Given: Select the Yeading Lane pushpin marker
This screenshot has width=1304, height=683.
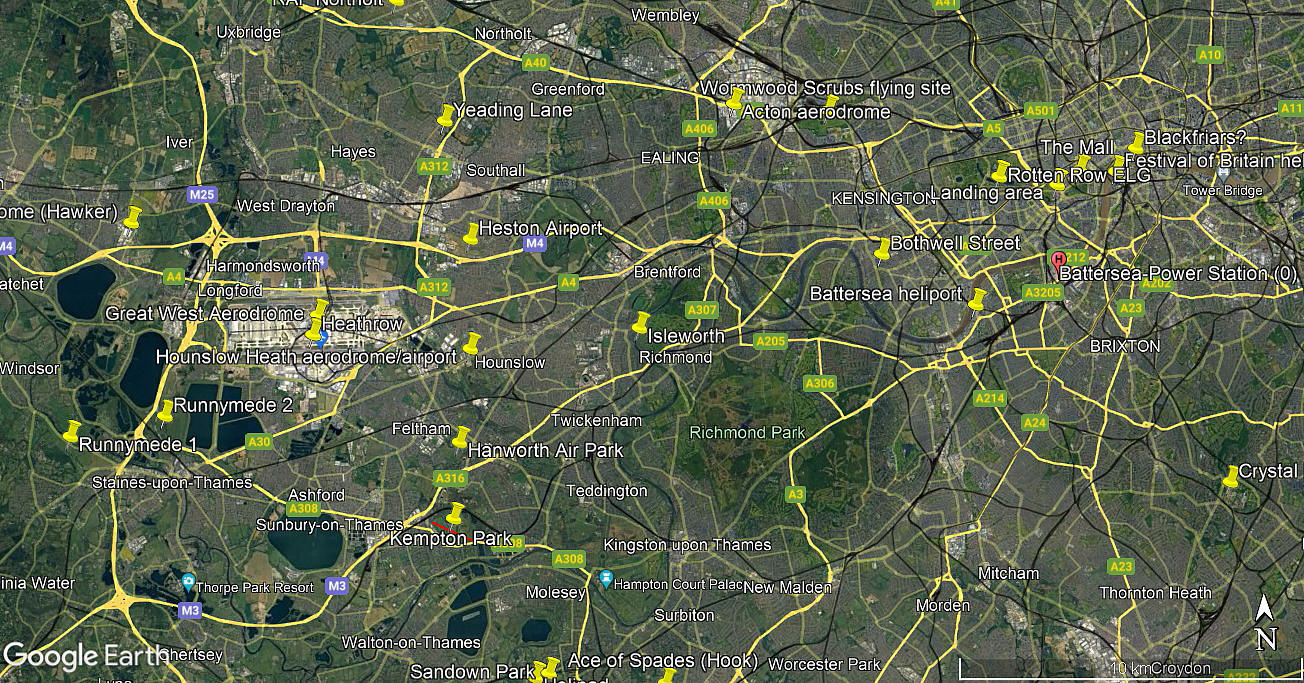Looking at the screenshot, I should point(446,116).
